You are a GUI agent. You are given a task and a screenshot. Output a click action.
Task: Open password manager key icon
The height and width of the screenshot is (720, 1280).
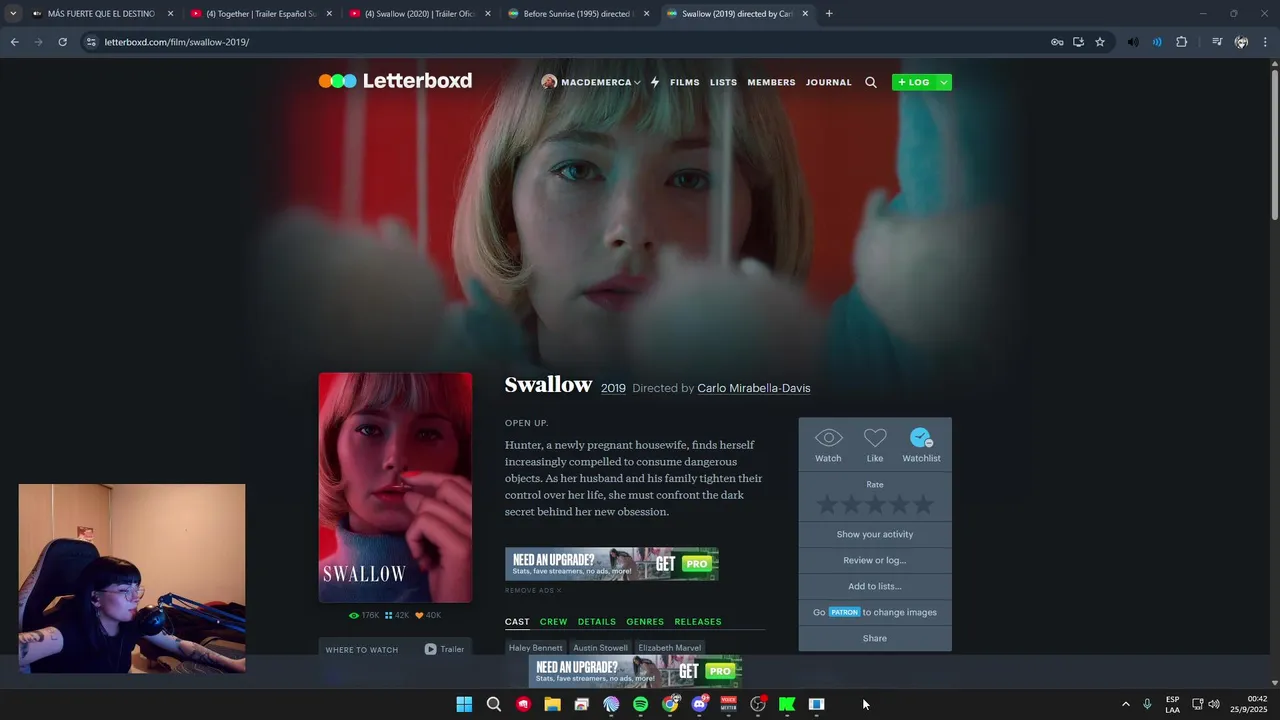click(x=1057, y=42)
